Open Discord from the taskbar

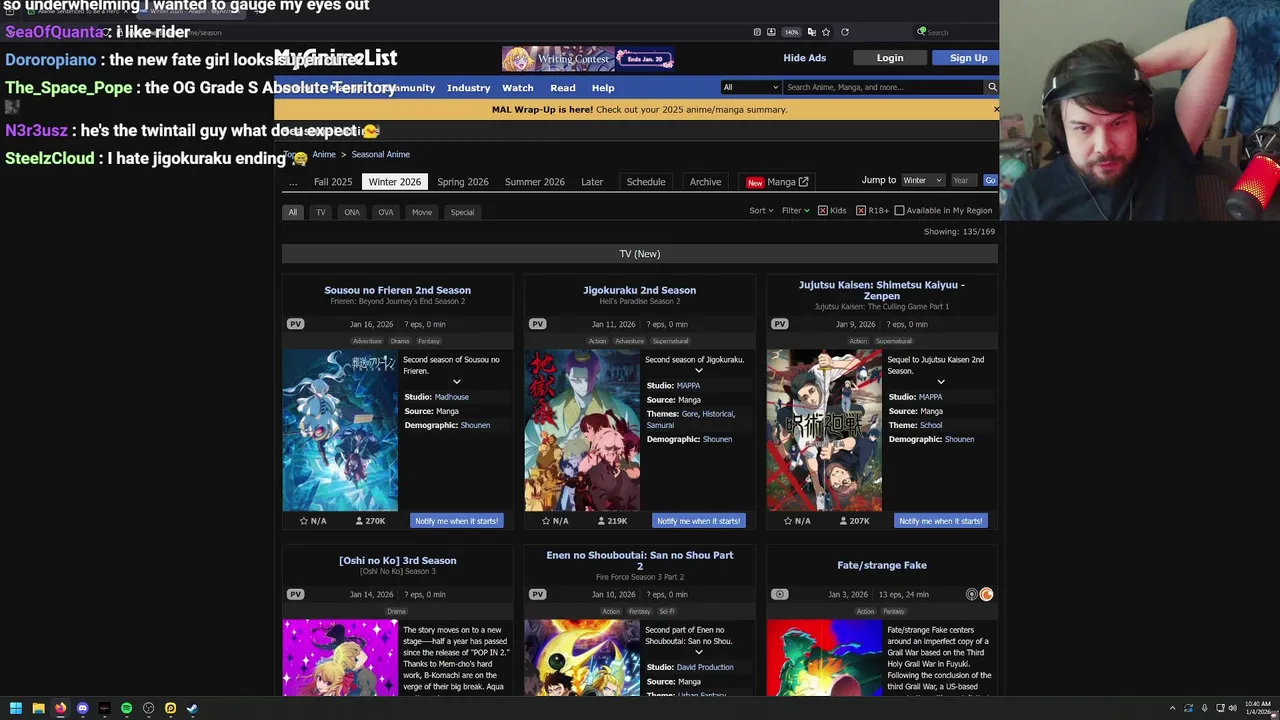coord(82,708)
